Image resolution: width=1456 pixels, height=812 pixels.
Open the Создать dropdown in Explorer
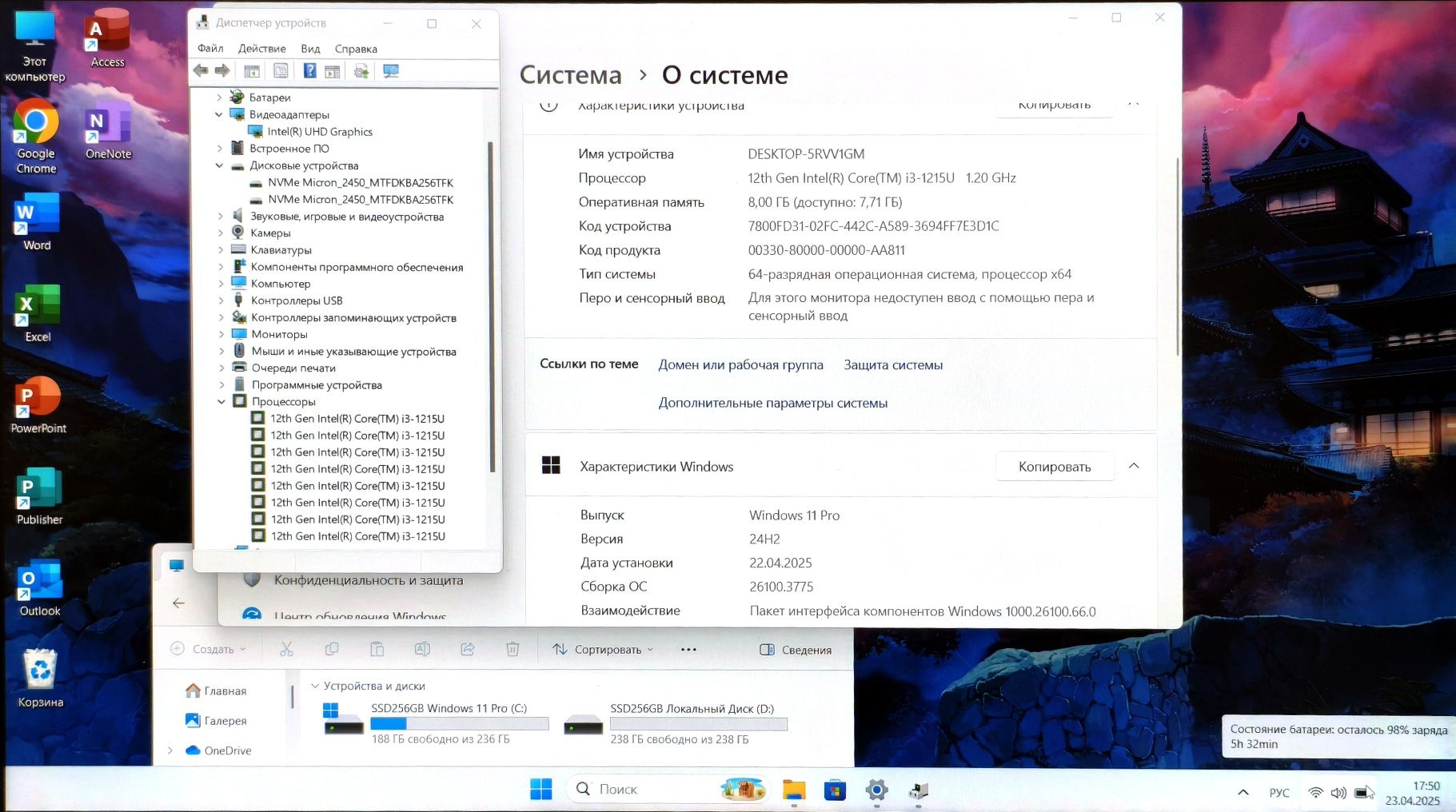209,649
